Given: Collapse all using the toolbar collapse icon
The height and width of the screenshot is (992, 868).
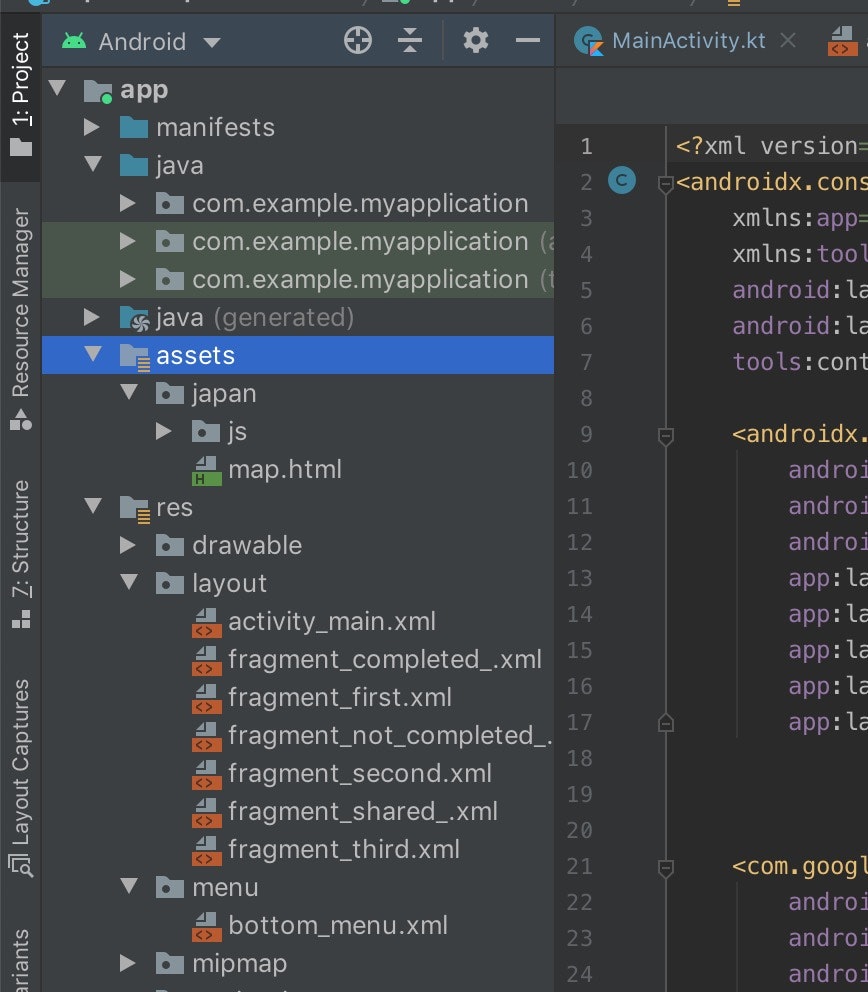Looking at the screenshot, I should [x=410, y=41].
